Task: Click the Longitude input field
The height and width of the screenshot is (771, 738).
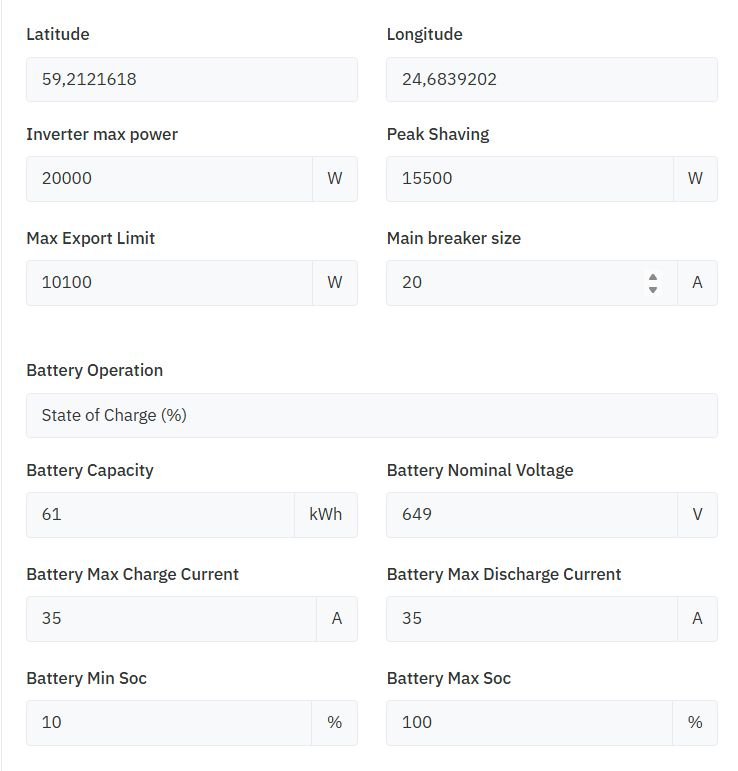Action: [x=552, y=80]
